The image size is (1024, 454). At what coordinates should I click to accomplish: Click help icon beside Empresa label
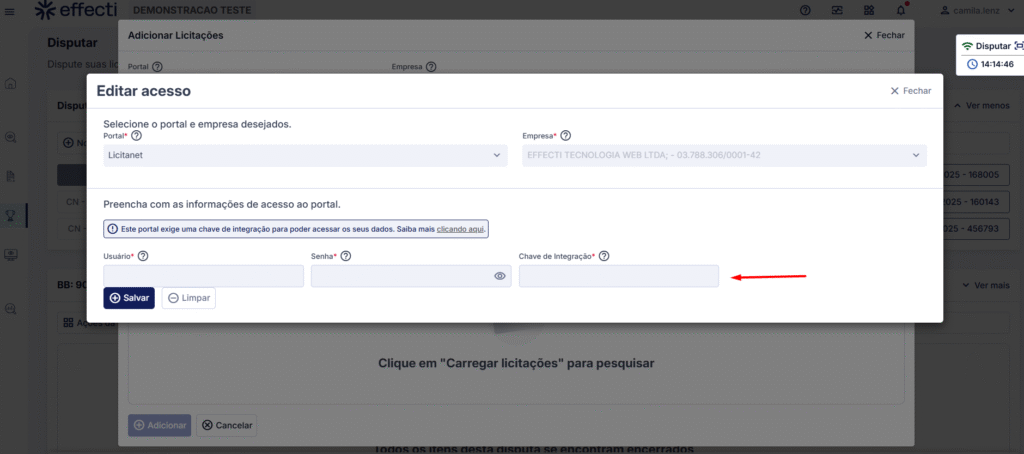pos(565,135)
